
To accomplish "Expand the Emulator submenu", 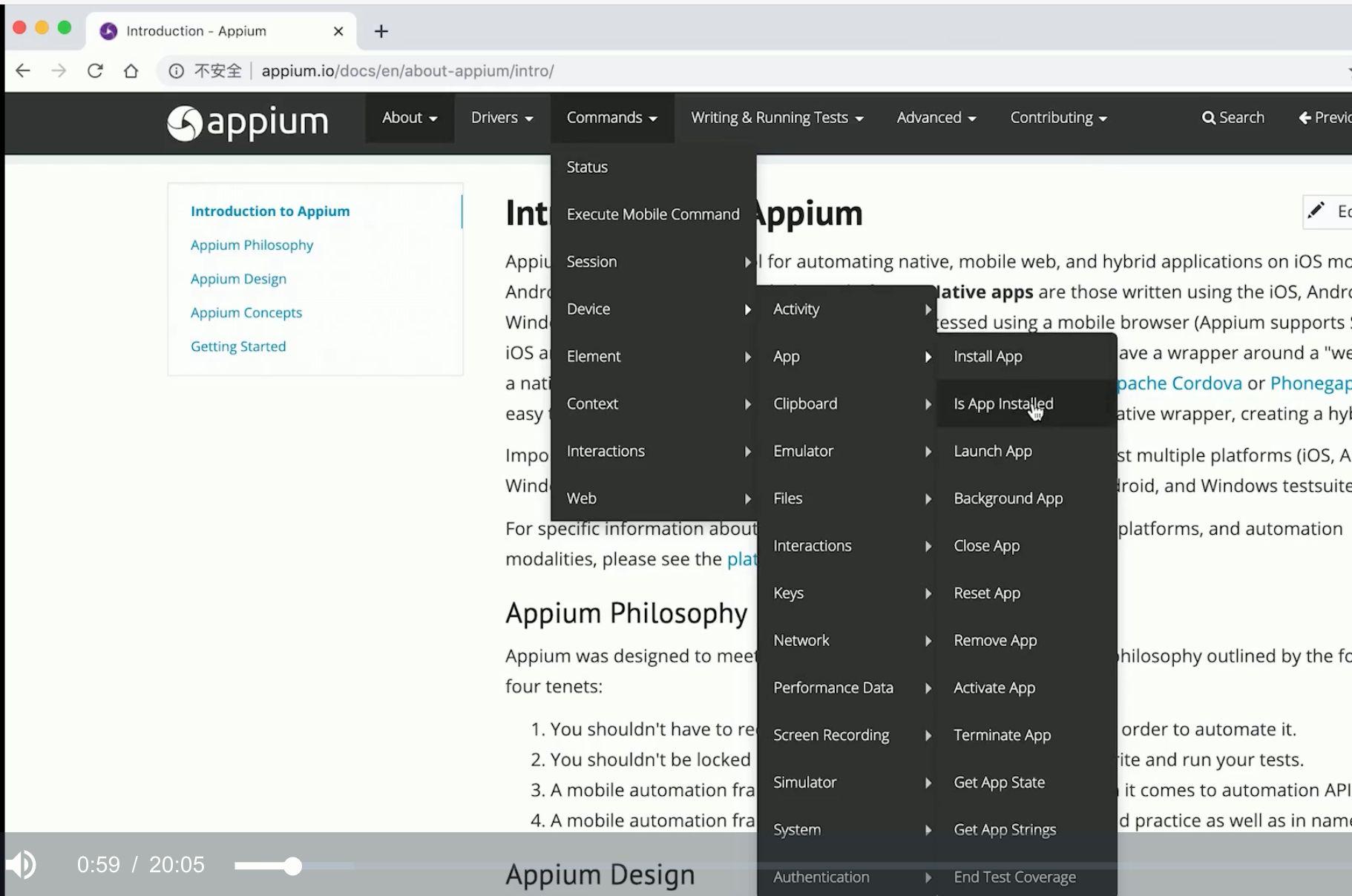I will pyautogui.click(x=847, y=451).
